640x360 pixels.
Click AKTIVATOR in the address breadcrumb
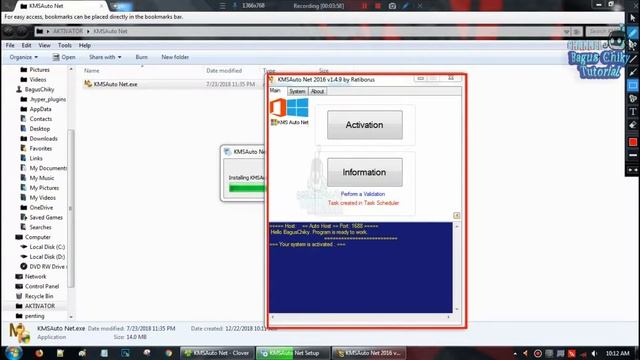tap(68, 31)
